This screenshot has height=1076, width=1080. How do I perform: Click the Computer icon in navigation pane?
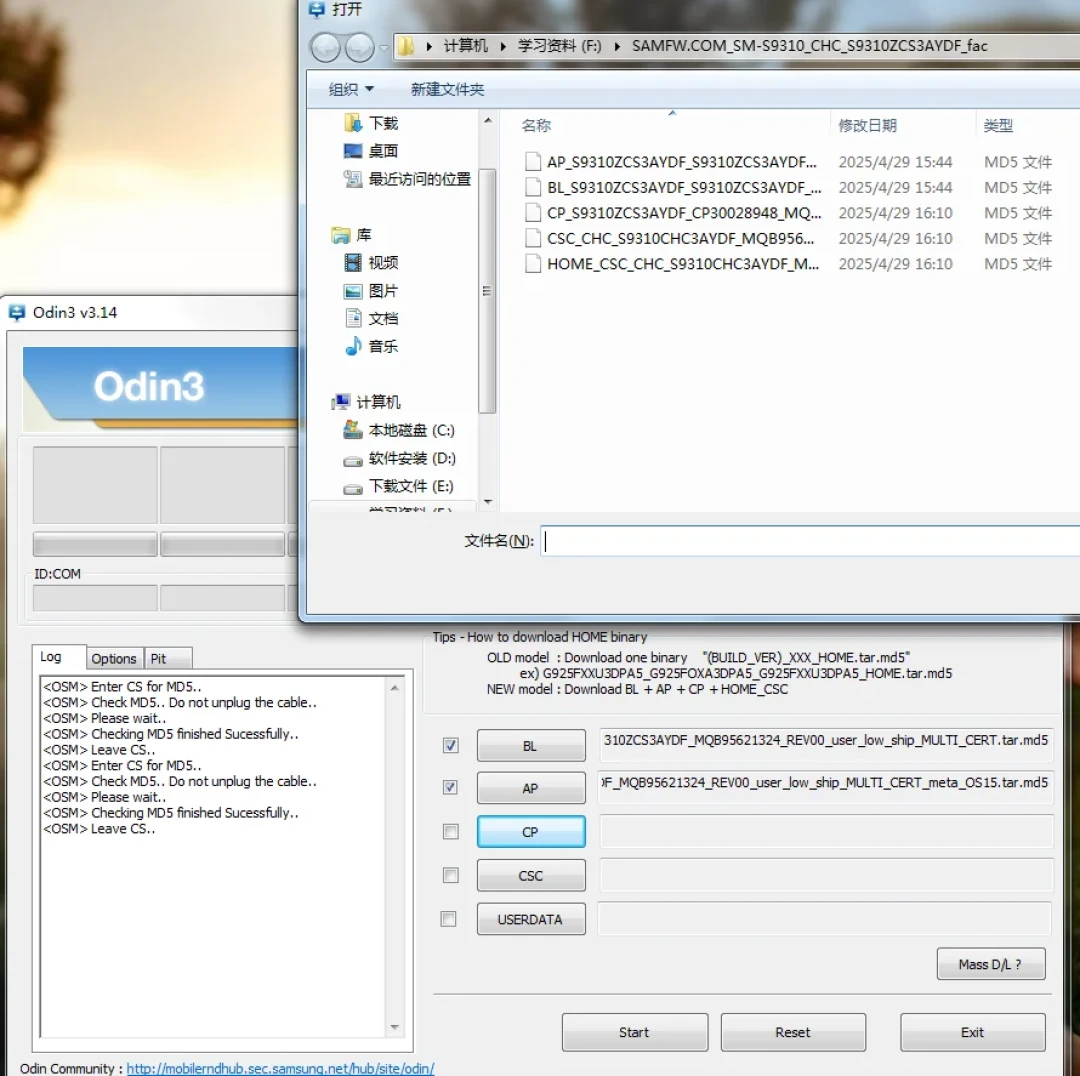click(340, 402)
